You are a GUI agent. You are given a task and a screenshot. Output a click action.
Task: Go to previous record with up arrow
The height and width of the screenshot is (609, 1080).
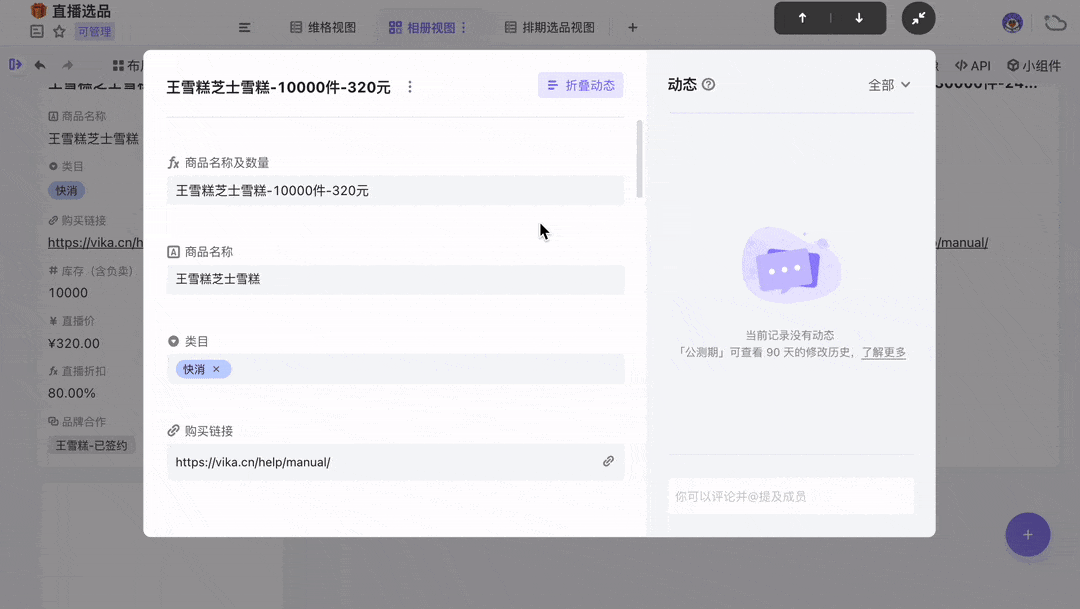[x=802, y=19]
